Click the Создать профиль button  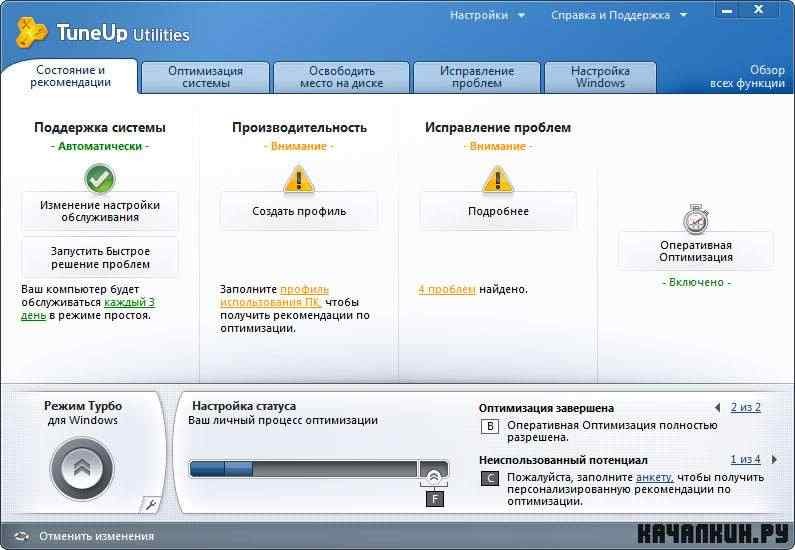click(x=299, y=211)
